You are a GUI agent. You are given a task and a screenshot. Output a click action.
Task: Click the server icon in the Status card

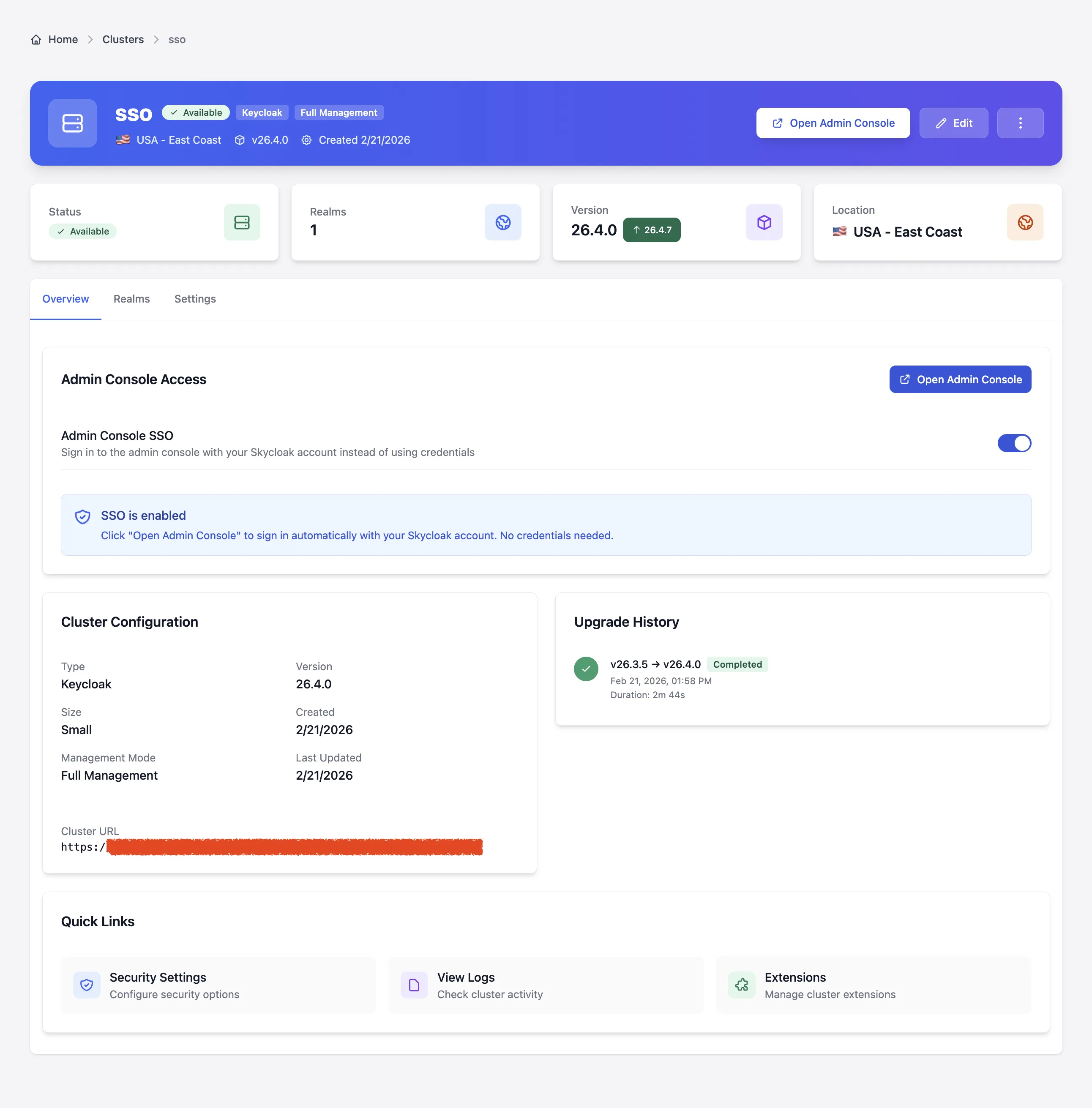point(241,223)
